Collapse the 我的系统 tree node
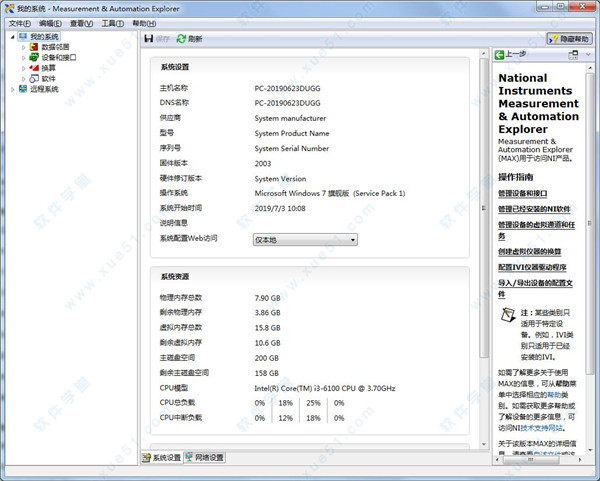 click(x=13, y=37)
